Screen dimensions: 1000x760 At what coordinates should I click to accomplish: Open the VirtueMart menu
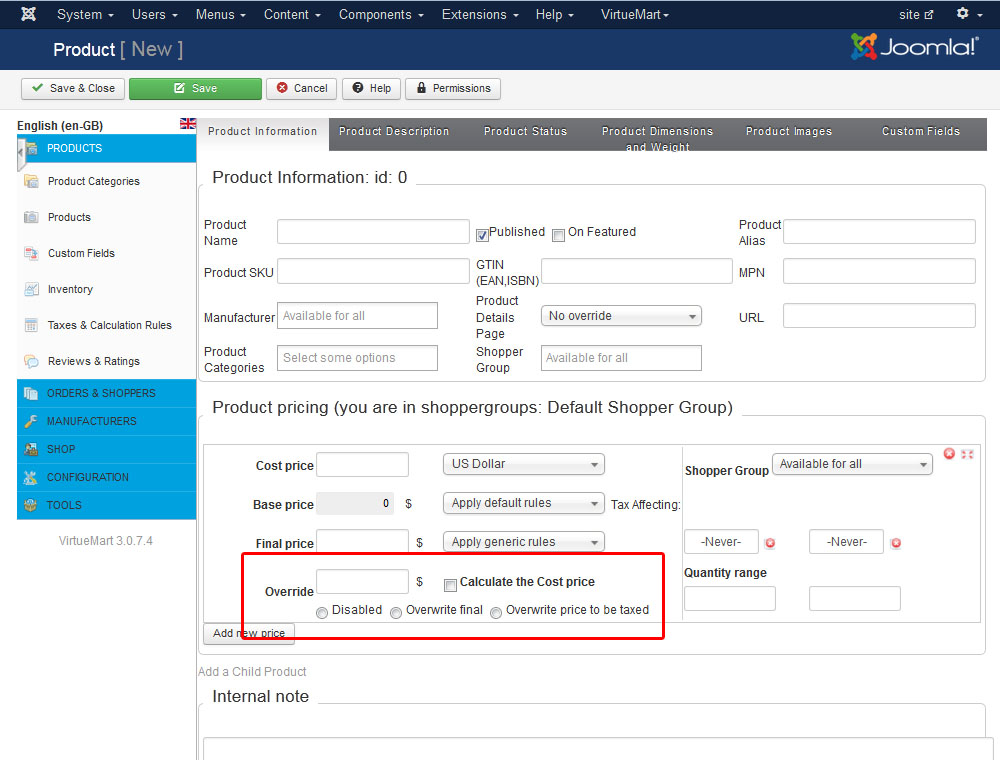(635, 14)
